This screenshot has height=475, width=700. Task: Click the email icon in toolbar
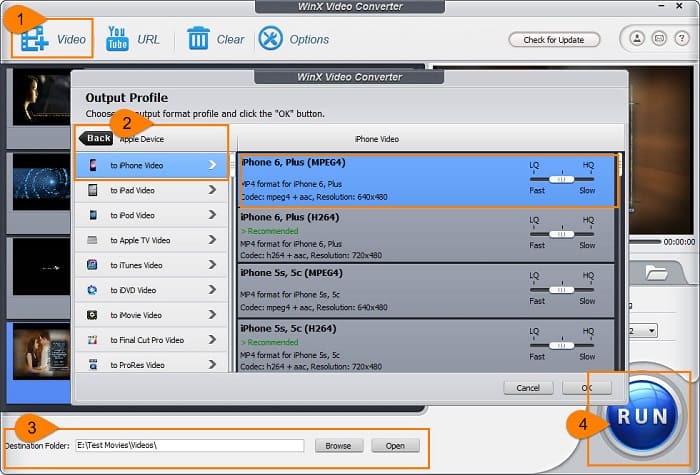(659, 38)
